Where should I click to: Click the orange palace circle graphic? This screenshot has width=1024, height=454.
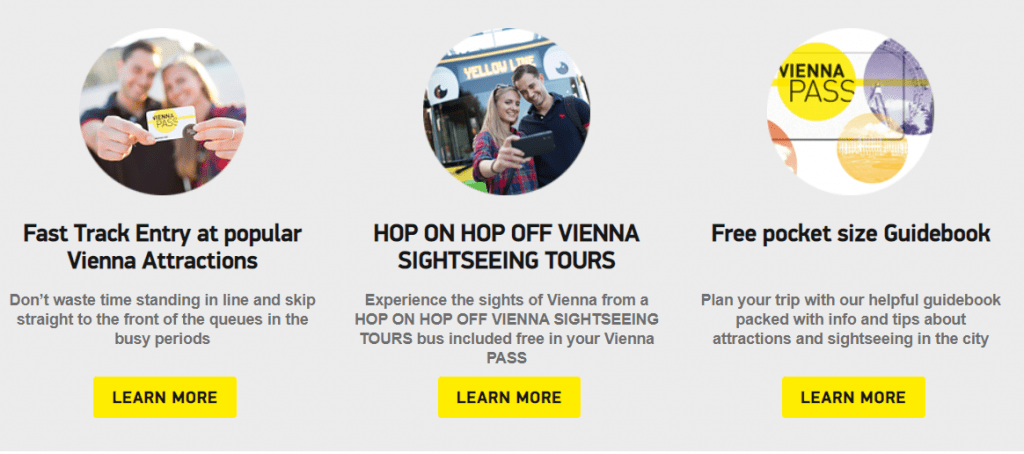tap(872, 148)
